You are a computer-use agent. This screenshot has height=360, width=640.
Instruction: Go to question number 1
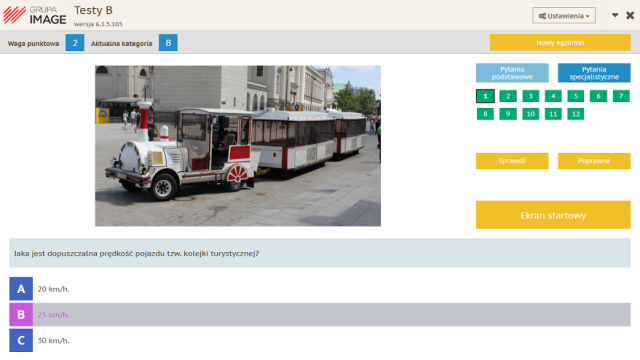(x=485, y=96)
